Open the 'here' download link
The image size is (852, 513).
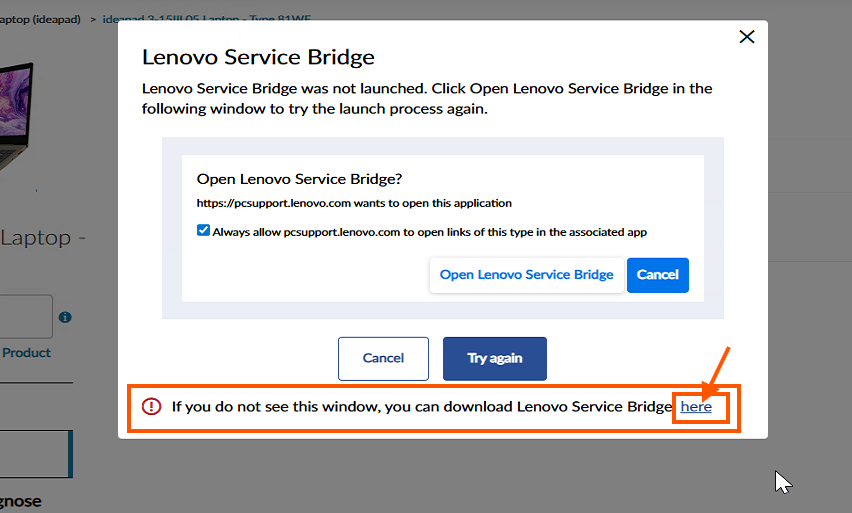click(696, 407)
